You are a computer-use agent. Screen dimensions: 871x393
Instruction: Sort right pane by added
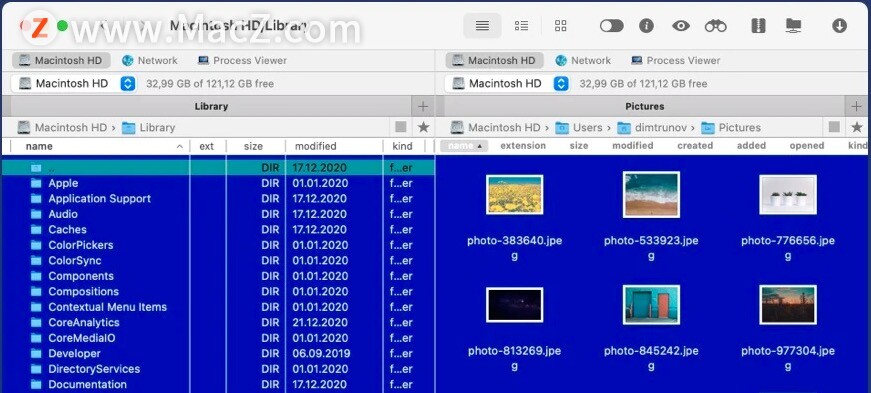coord(751,146)
